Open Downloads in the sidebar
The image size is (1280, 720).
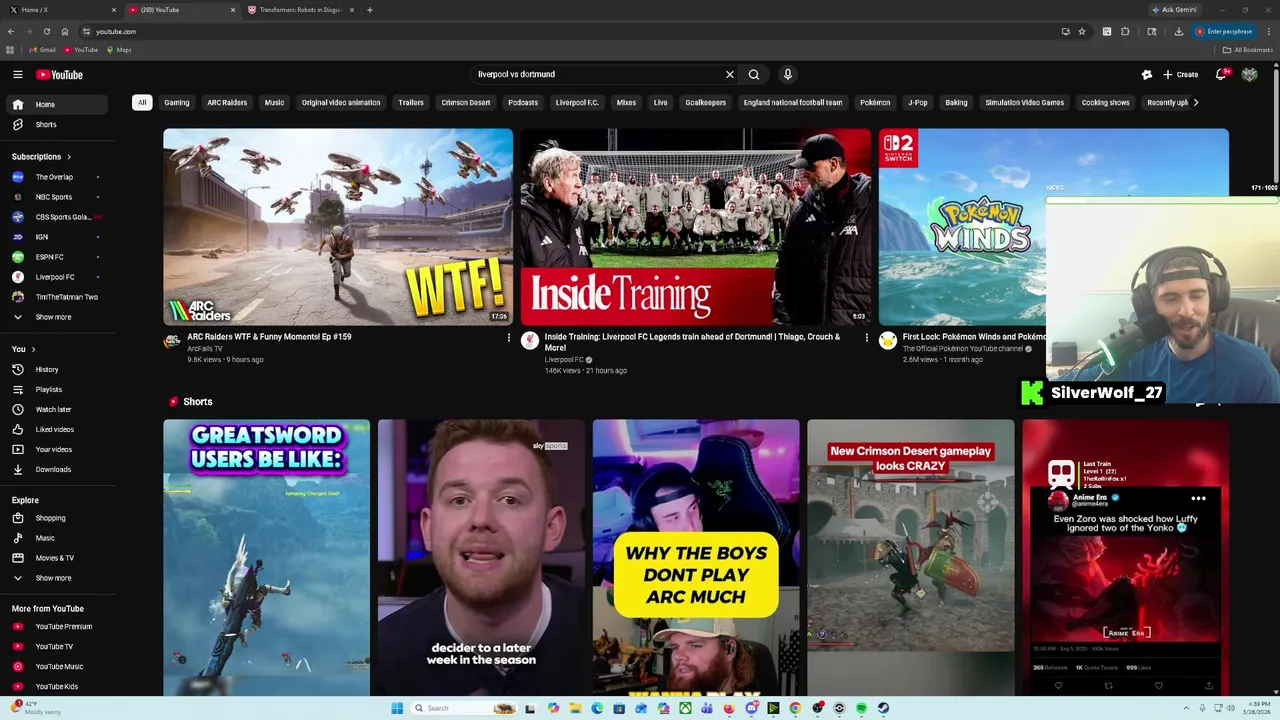click(x=60, y=469)
